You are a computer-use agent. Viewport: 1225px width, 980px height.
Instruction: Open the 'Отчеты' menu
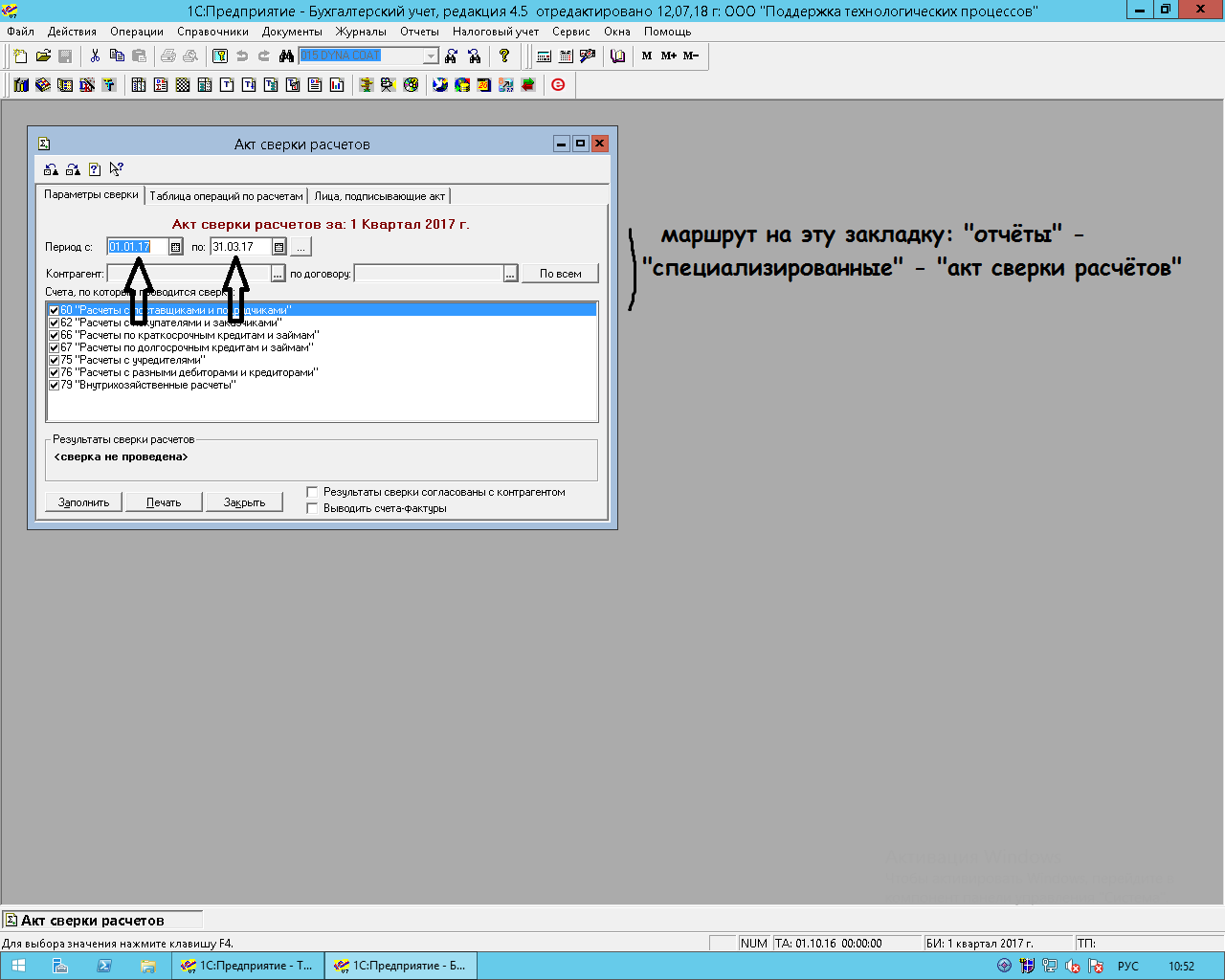419,32
